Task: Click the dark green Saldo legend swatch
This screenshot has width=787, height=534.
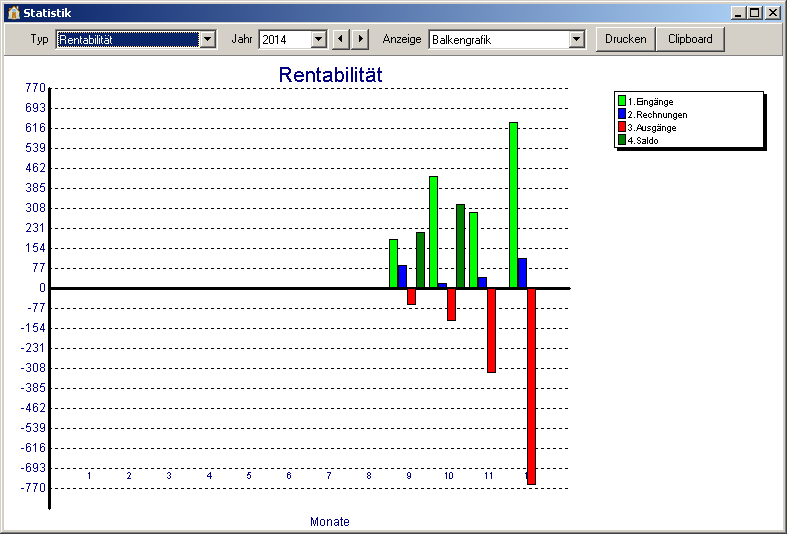Action: point(622,140)
